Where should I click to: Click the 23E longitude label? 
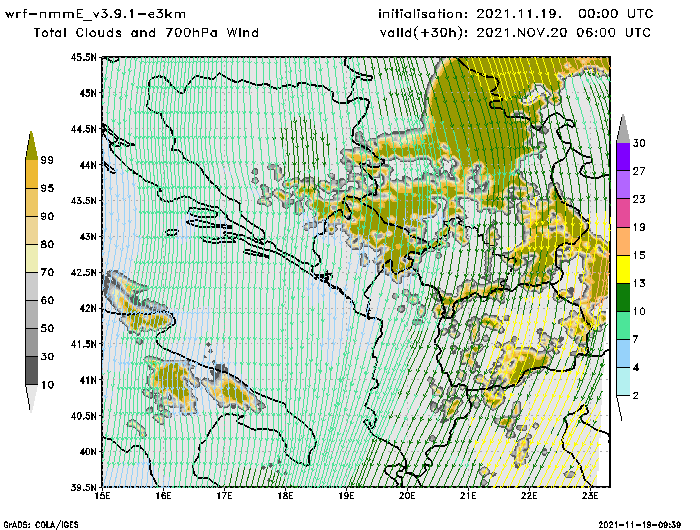tap(590, 496)
